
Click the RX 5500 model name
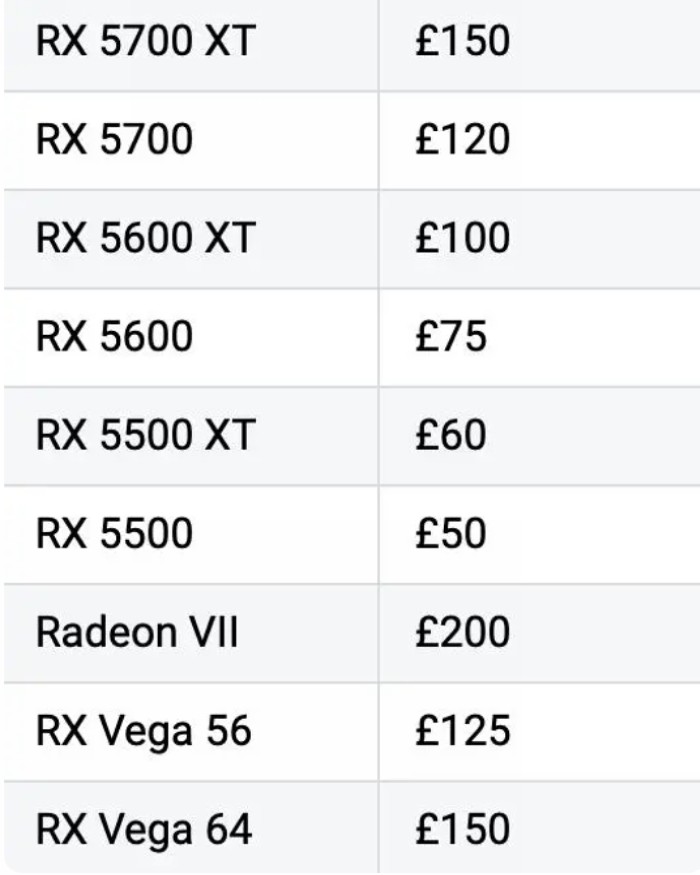pos(114,533)
